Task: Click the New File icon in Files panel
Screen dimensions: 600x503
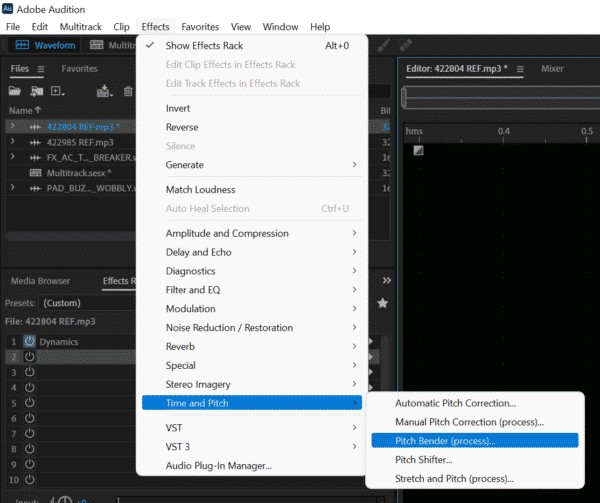Action: point(58,91)
